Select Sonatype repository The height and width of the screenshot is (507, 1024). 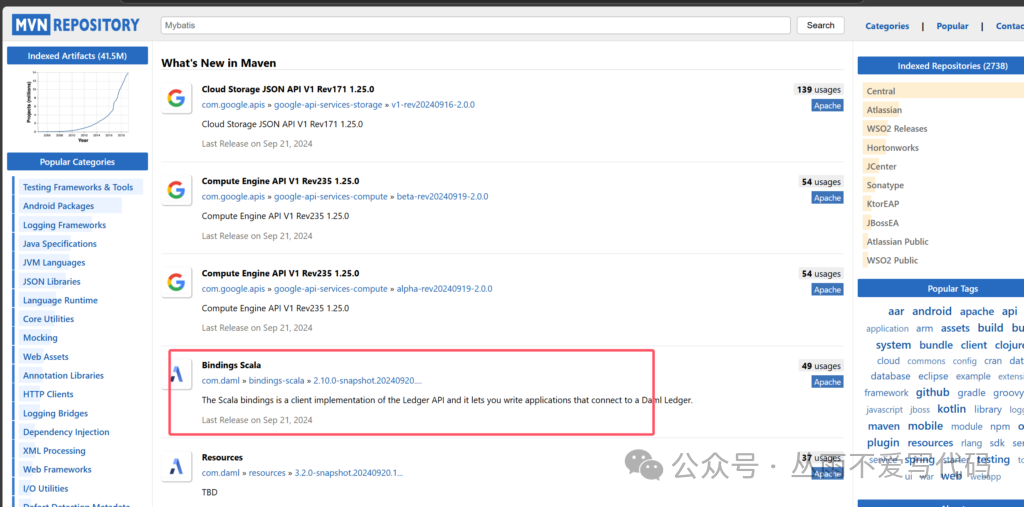coord(885,185)
